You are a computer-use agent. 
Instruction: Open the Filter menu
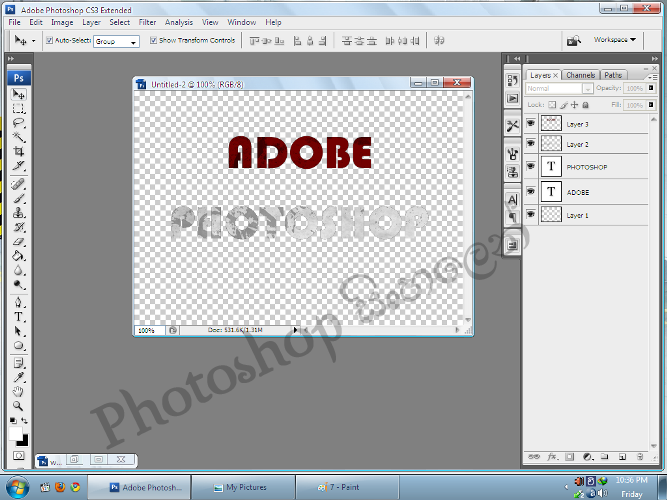coord(147,22)
